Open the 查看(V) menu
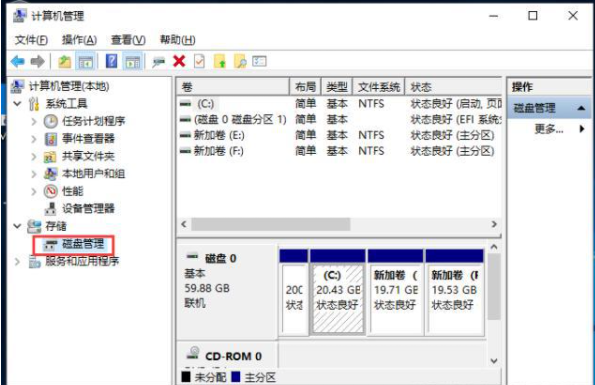 coord(128,39)
